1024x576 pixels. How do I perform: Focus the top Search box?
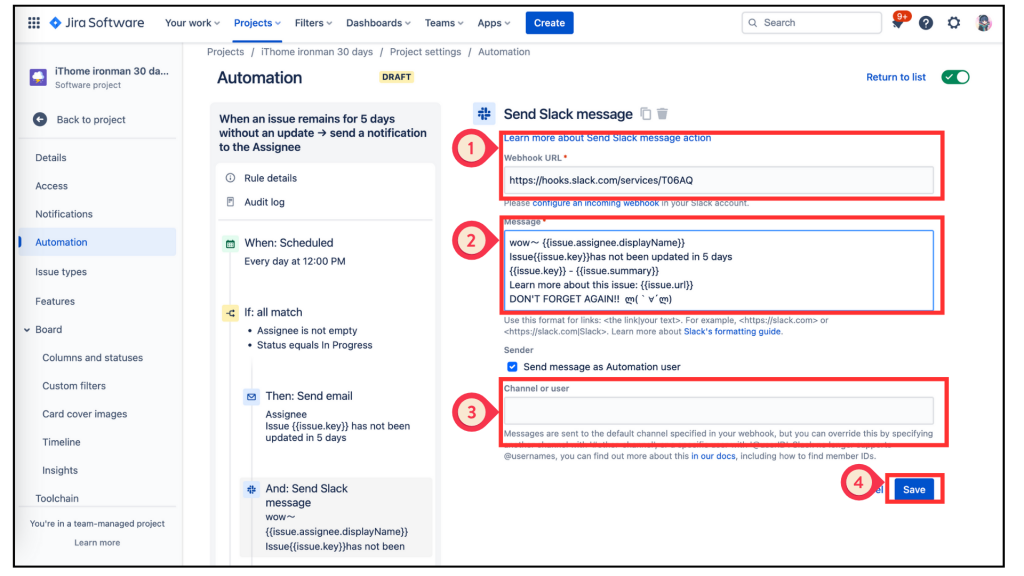pyautogui.click(x=812, y=23)
